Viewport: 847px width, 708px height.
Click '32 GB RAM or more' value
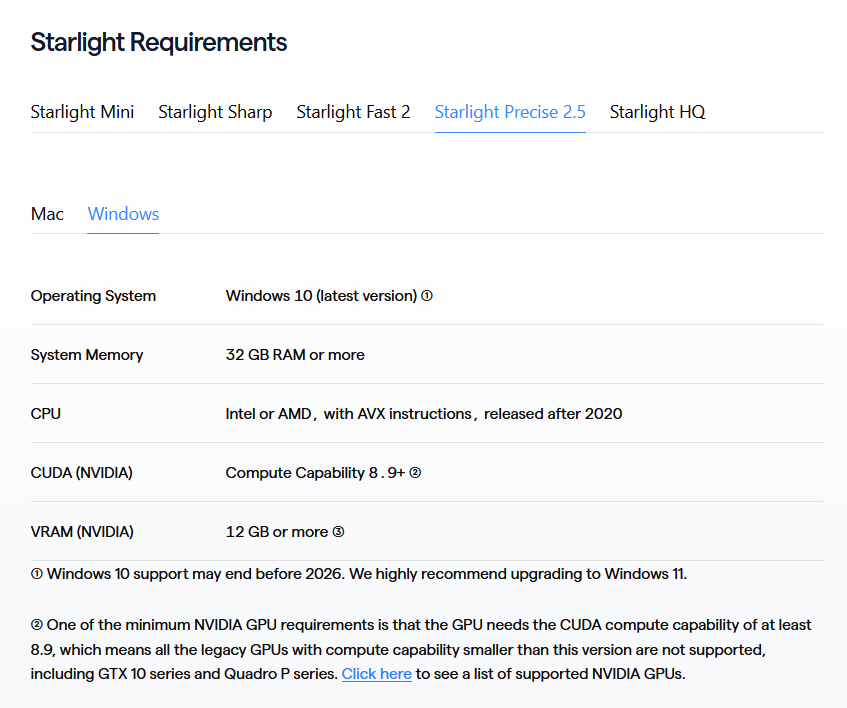[x=295, y=355]
